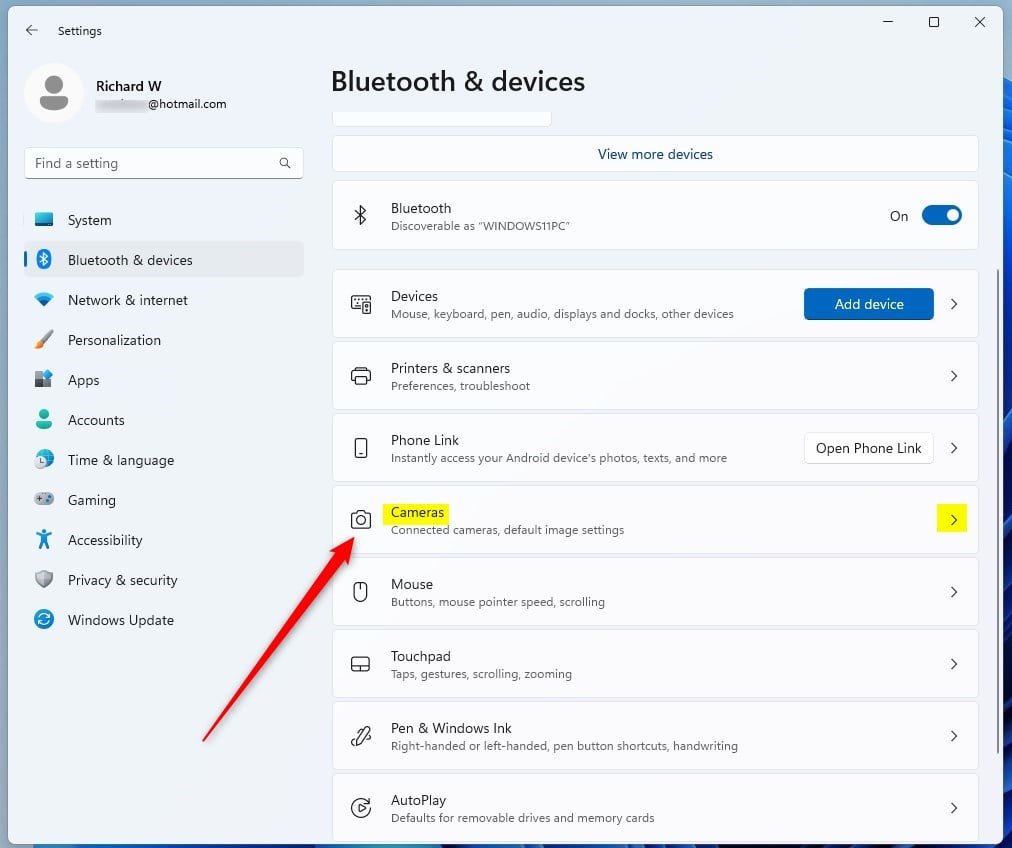Open the View more devices link
Viewport: 1012px width, 848px height.
(x=655, y=154)
